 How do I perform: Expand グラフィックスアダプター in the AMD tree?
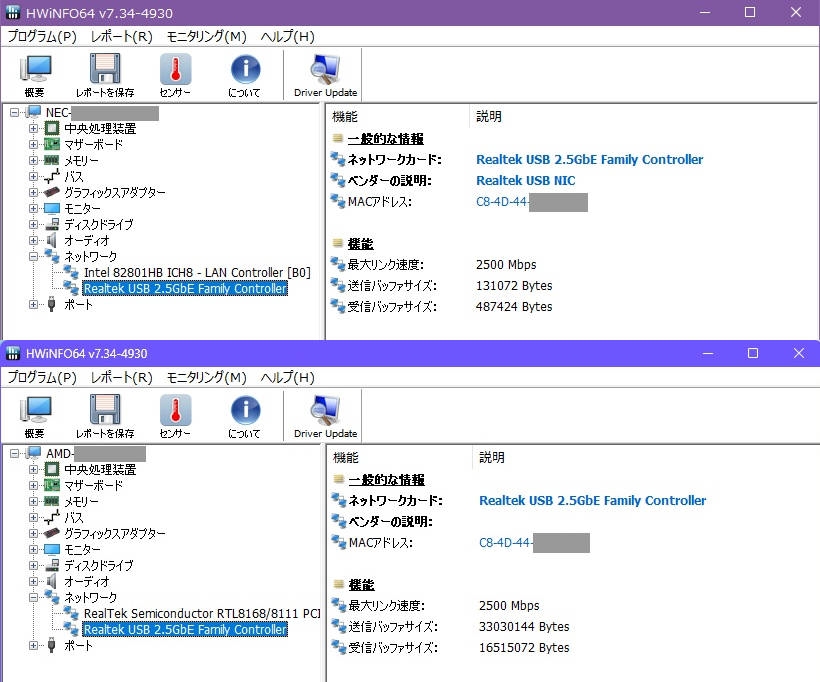(x=33, y=533)
